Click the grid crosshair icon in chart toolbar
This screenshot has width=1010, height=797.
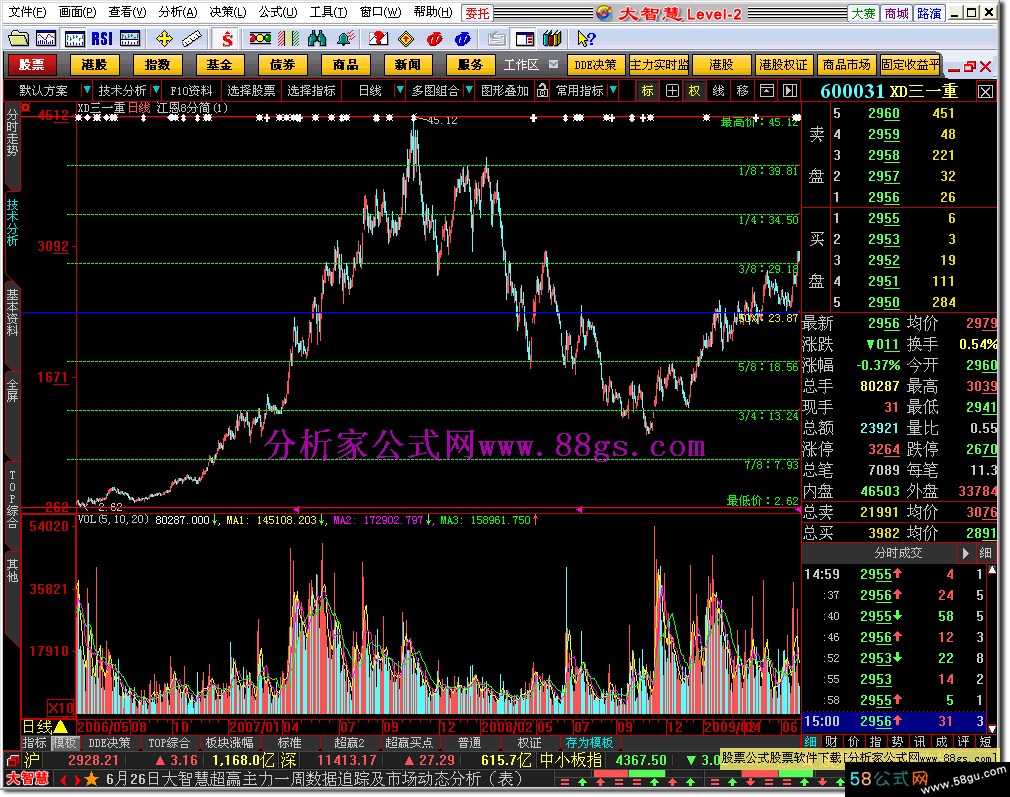pyautogui.click(x=672, y=91)
